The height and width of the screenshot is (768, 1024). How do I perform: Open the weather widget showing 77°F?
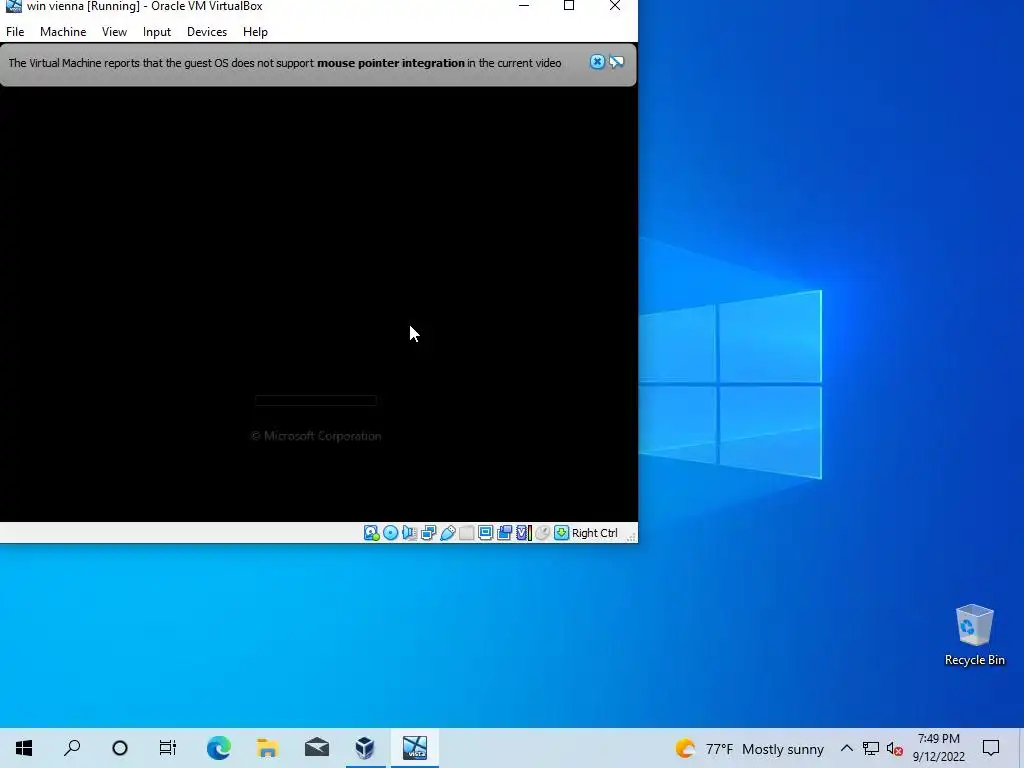pos(750,748)
